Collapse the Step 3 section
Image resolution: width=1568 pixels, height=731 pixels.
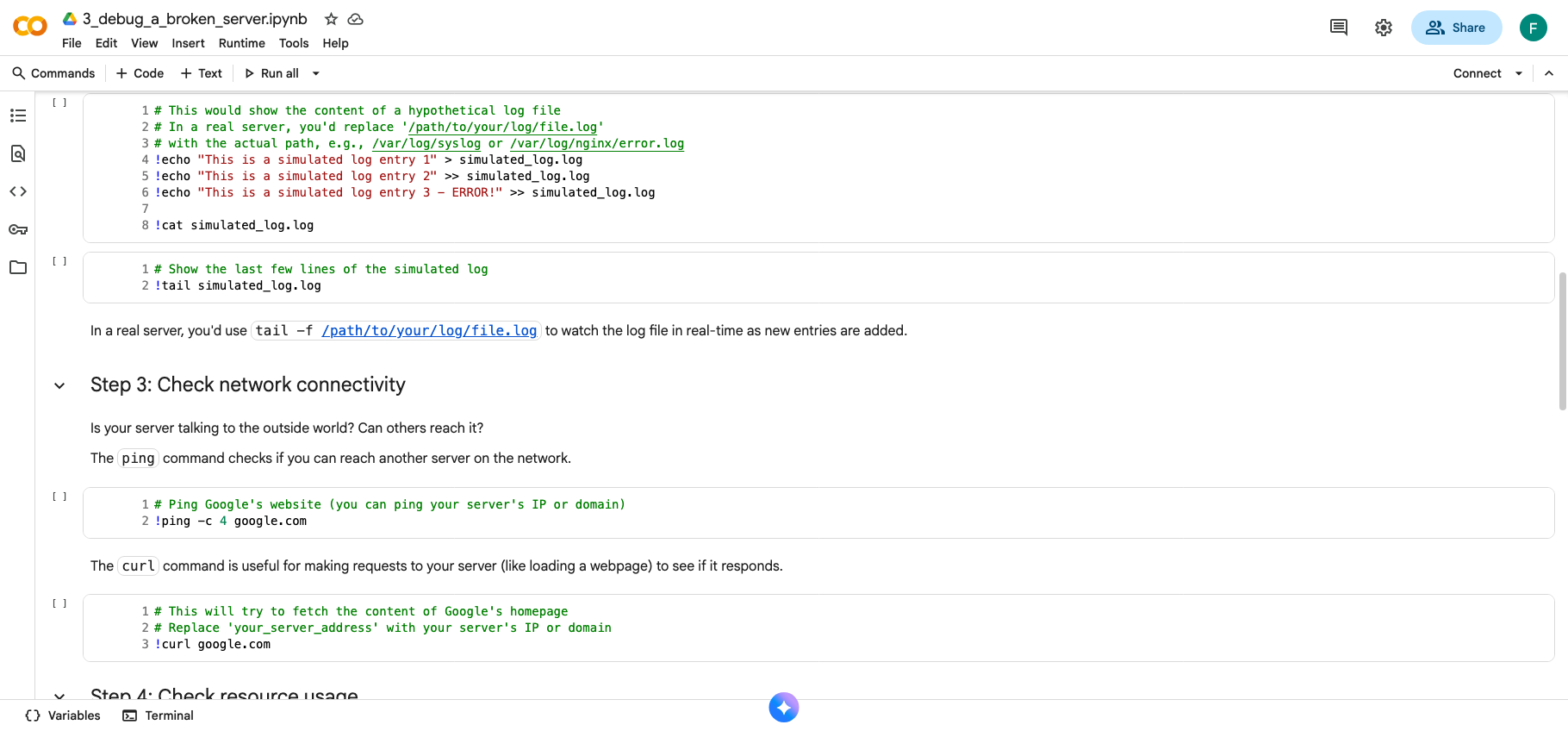coord(59,385)
